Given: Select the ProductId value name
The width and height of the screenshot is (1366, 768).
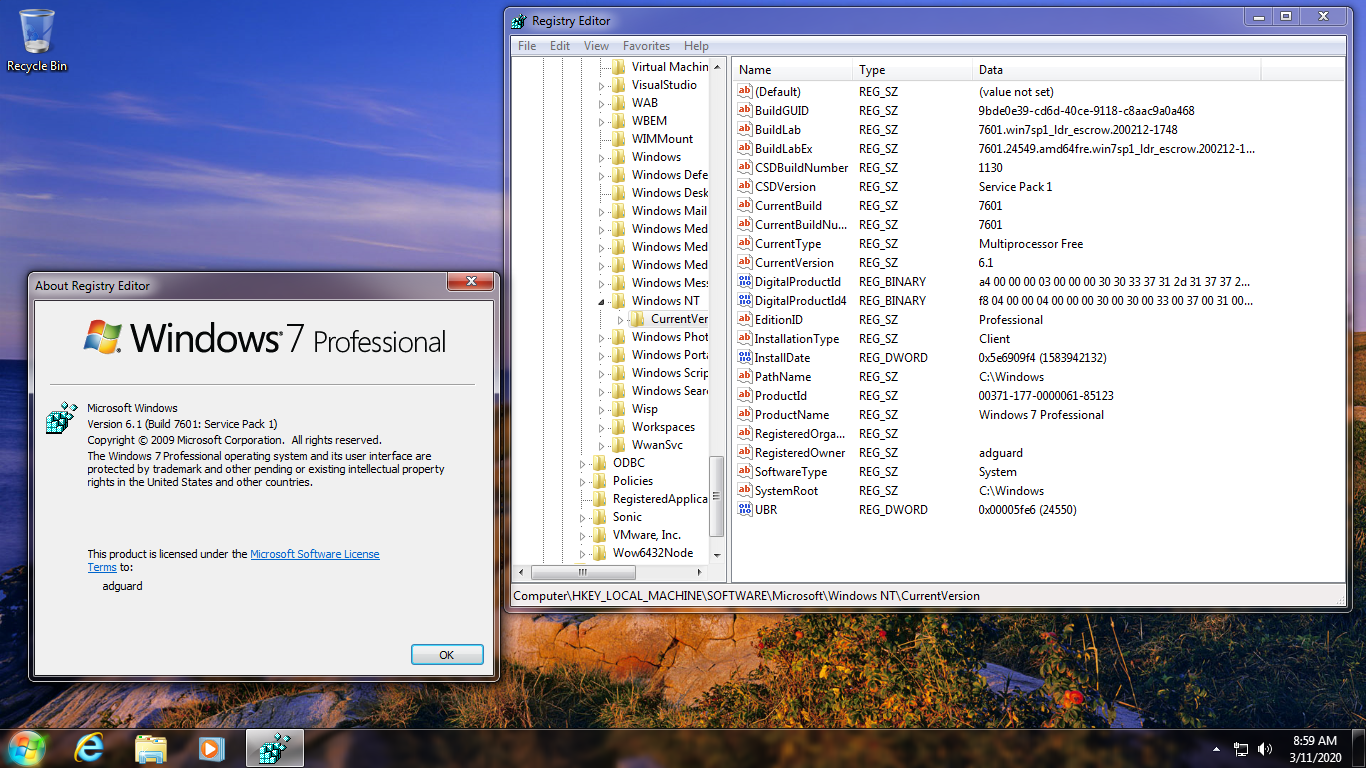Looking at the screenshot, I should pyautogui.click(x=781, y=396).
